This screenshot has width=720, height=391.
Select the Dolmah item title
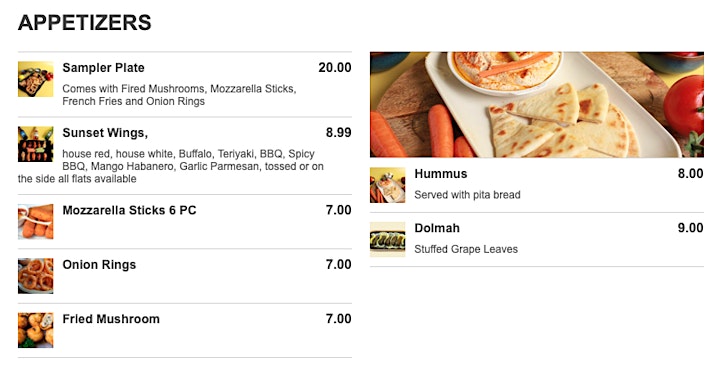pos(437,228)
